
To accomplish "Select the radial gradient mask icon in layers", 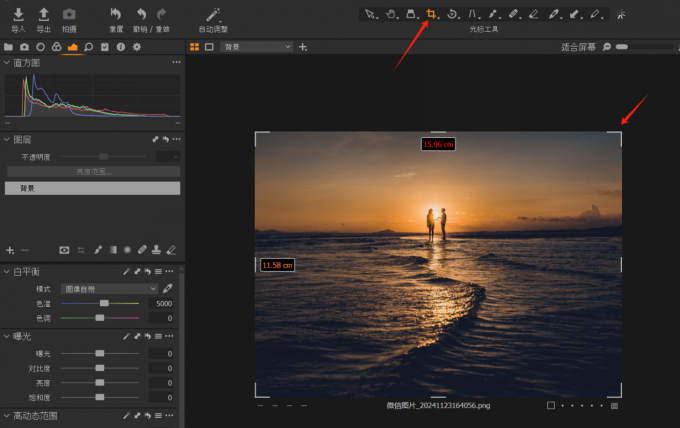I will click(127, 250).
